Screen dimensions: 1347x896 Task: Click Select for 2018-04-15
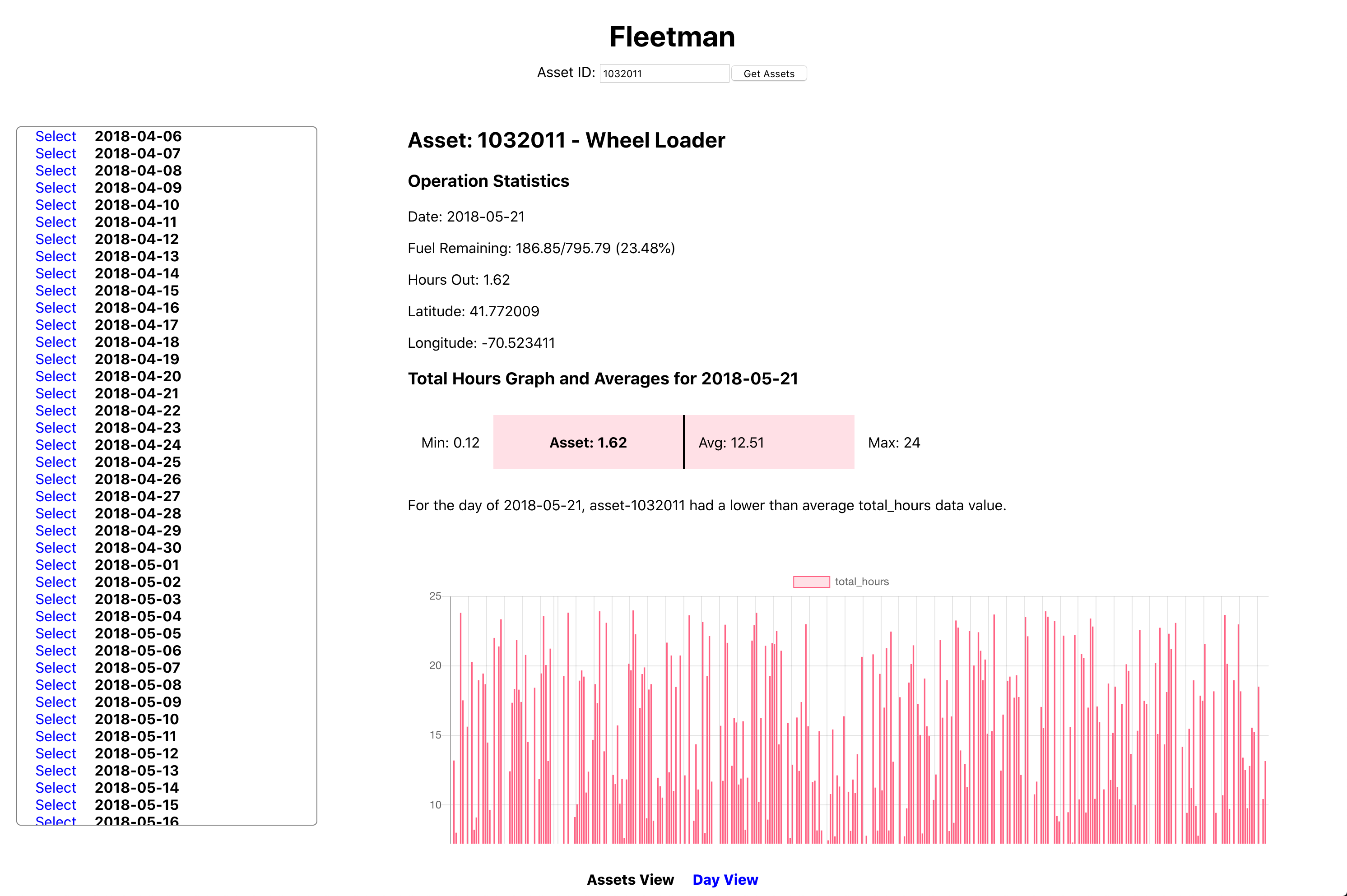click(x=56, y=290)
